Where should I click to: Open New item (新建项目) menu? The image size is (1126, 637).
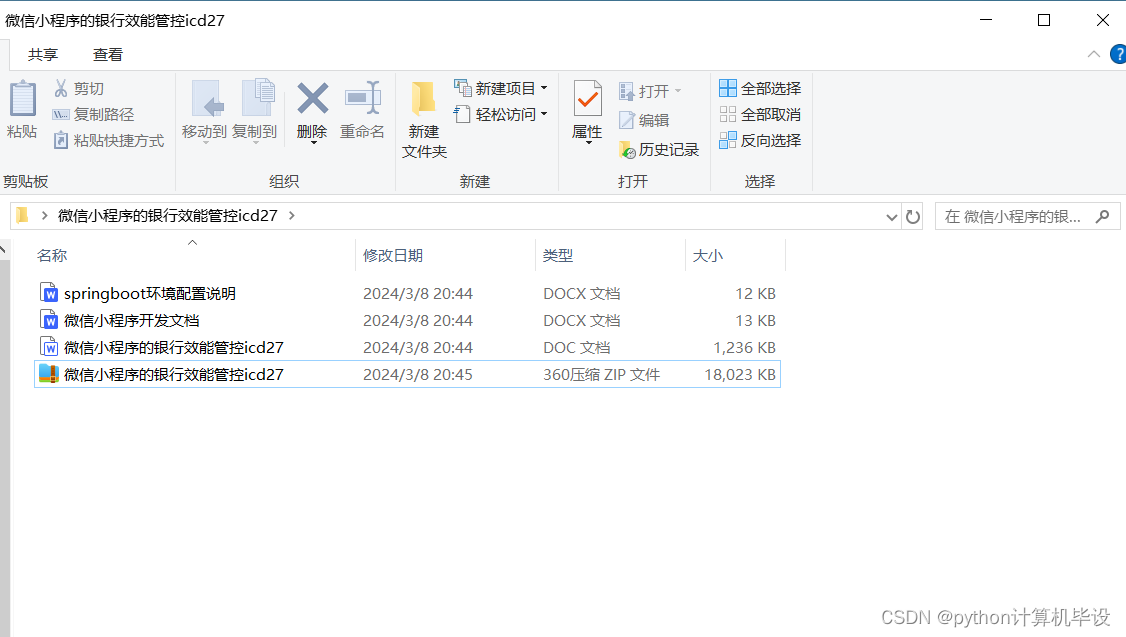point(501,88)
